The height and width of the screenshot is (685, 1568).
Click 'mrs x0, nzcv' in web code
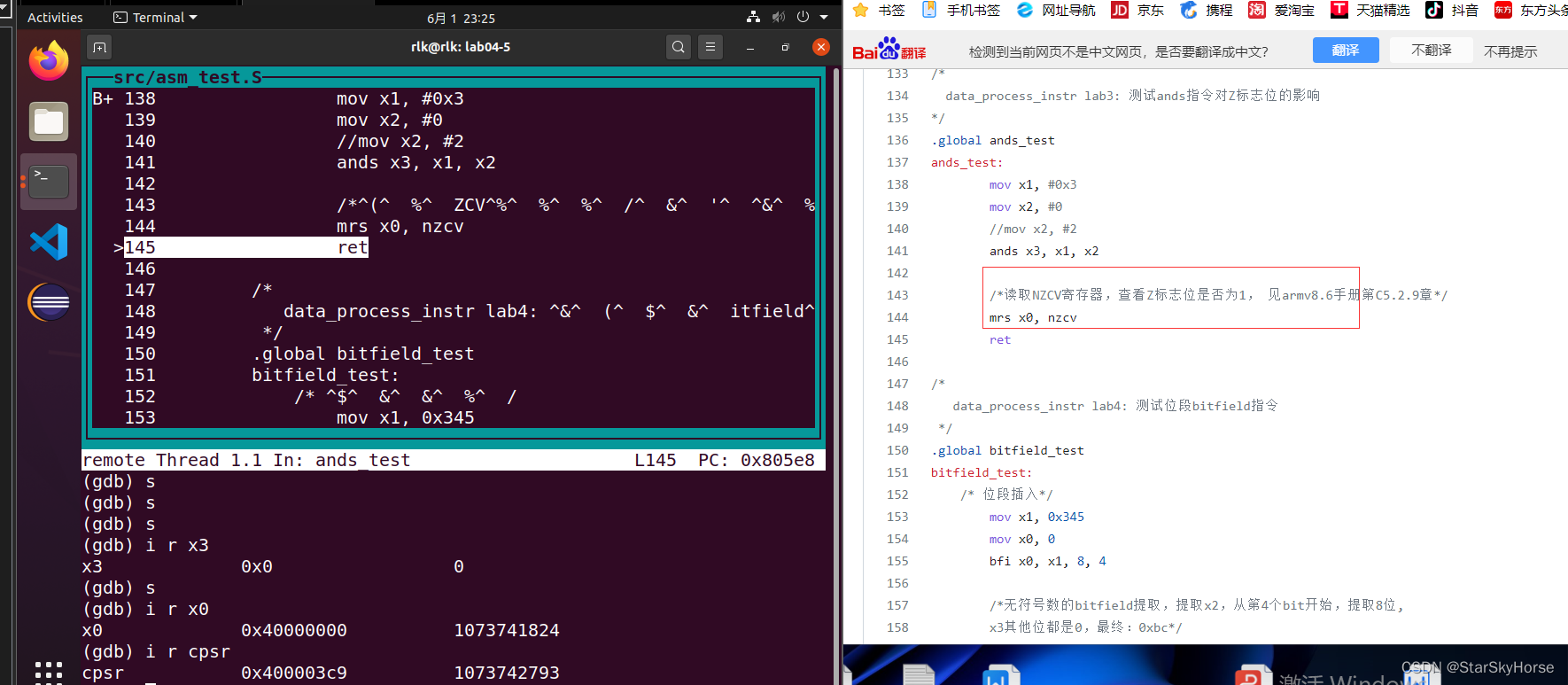pos(1033,317)
